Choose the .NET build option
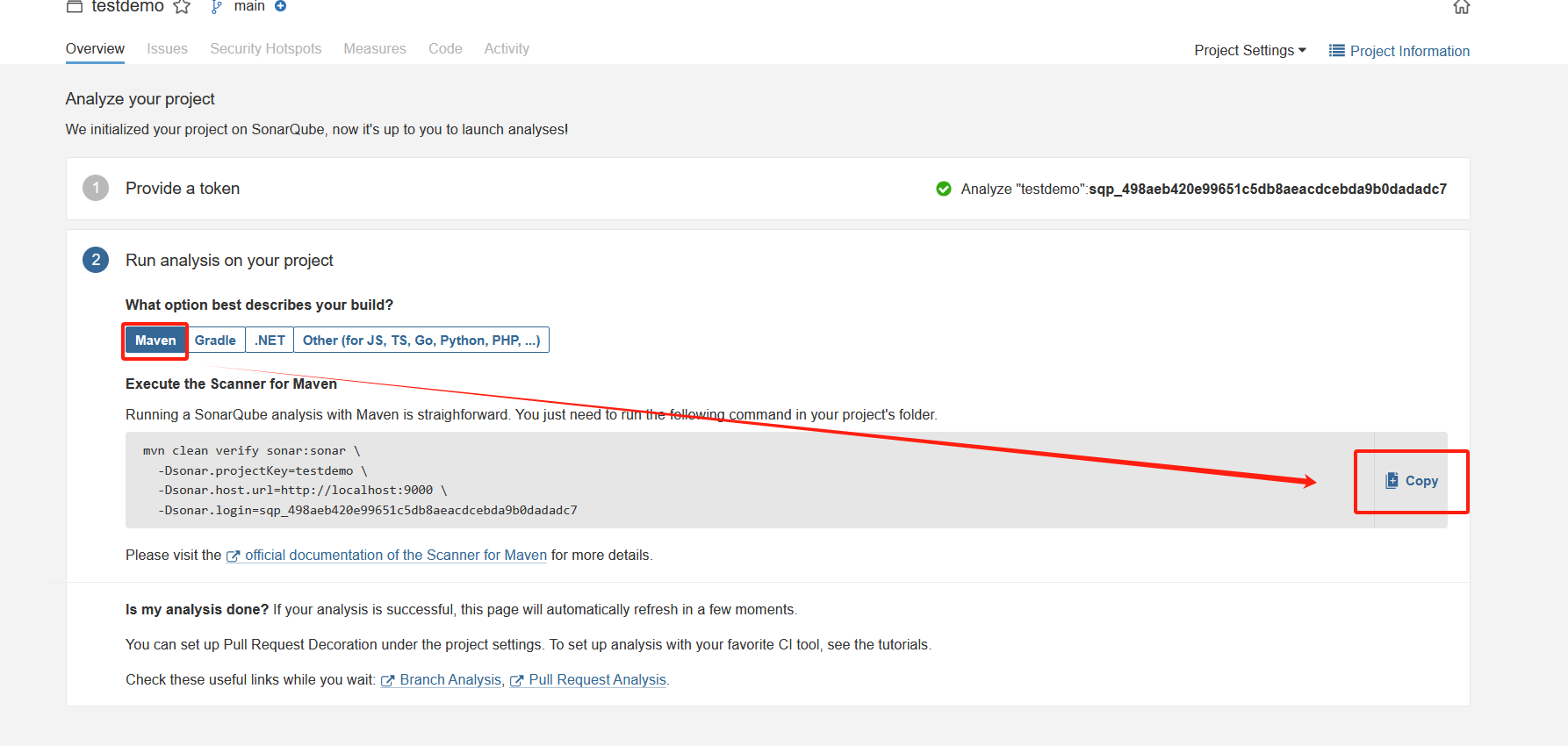Screen dimensions: 1568x746 click(270, 341)
